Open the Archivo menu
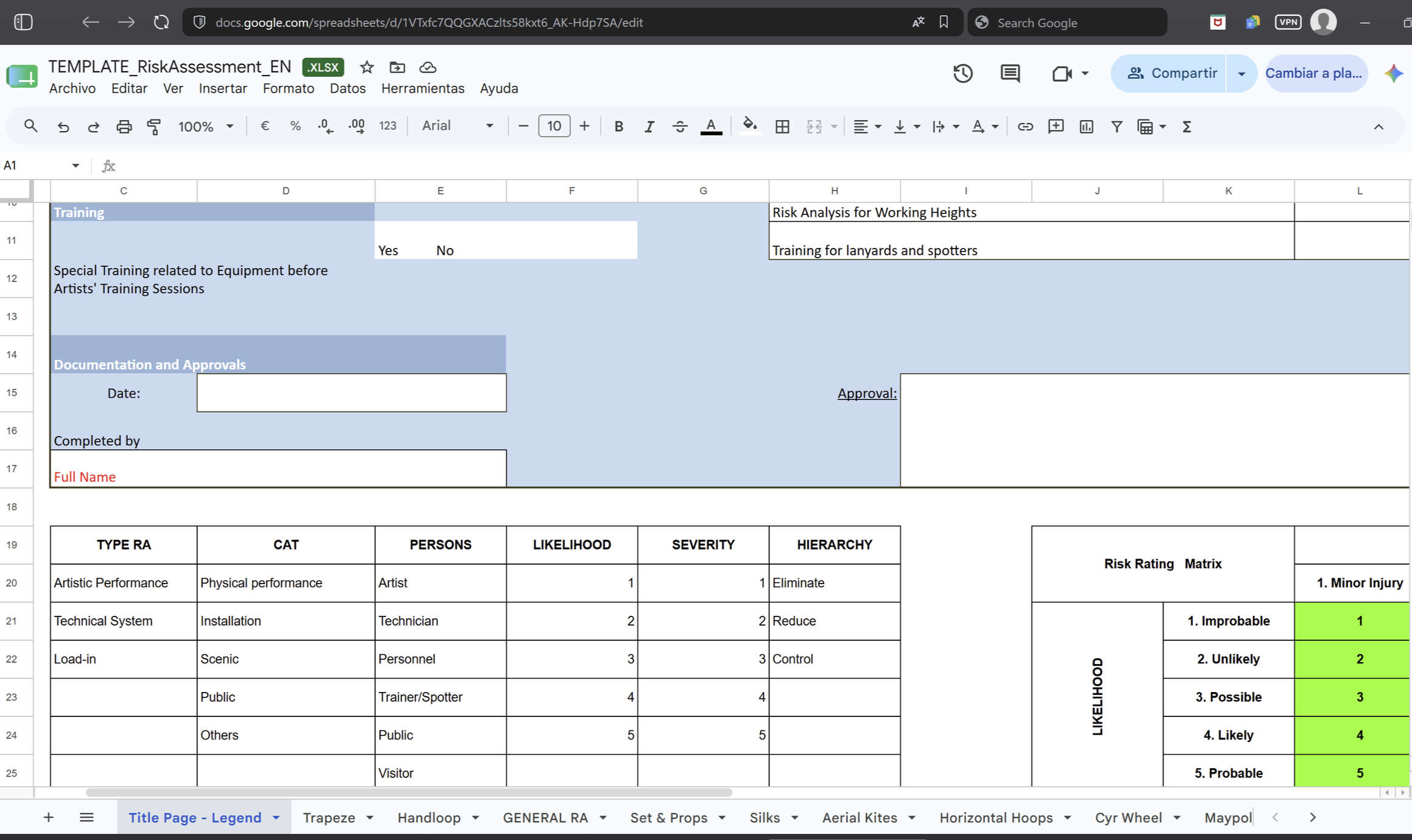This screenshot has height=840, width=1412. (x=72, y=88)
